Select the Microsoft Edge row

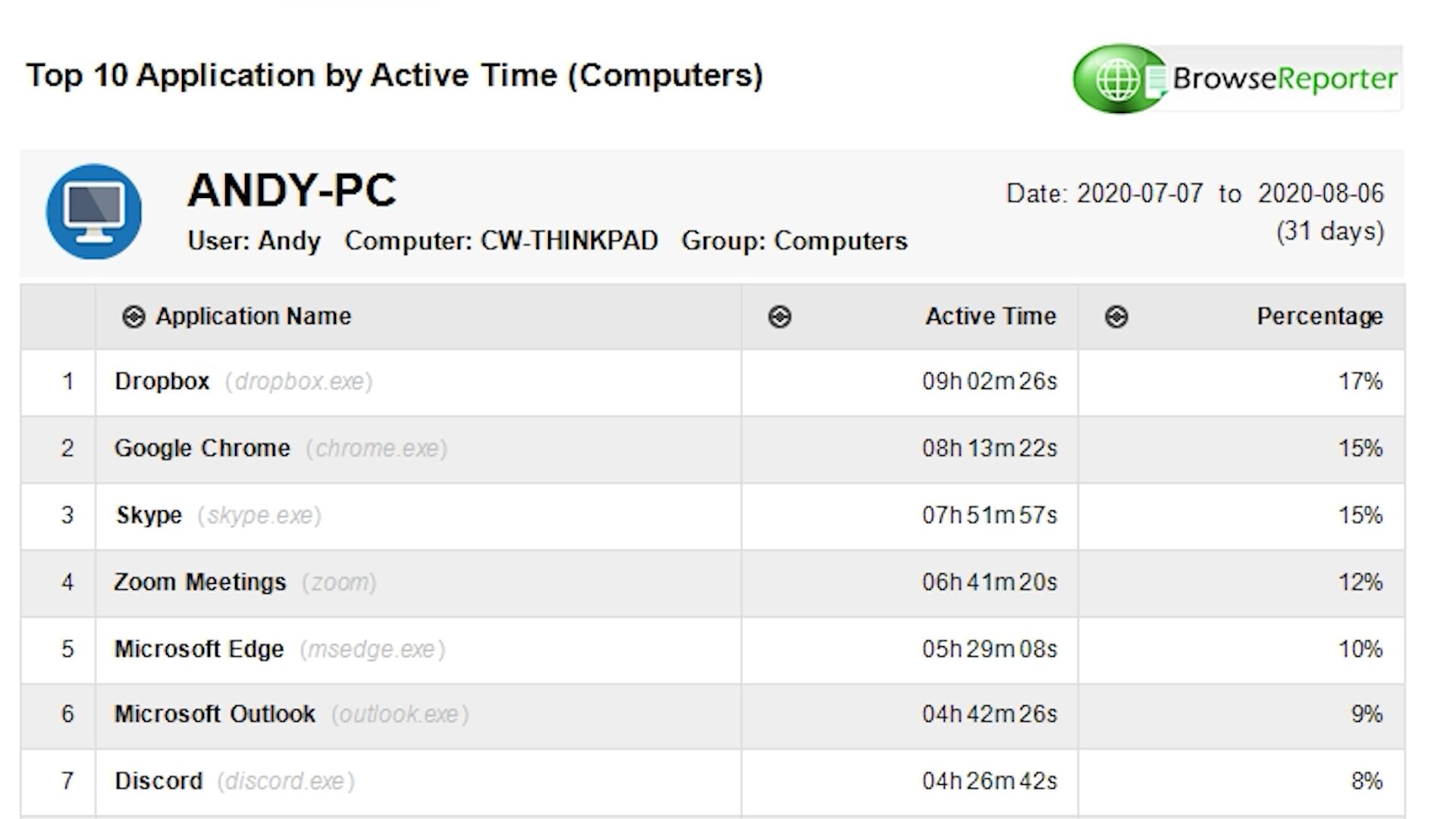199,649
